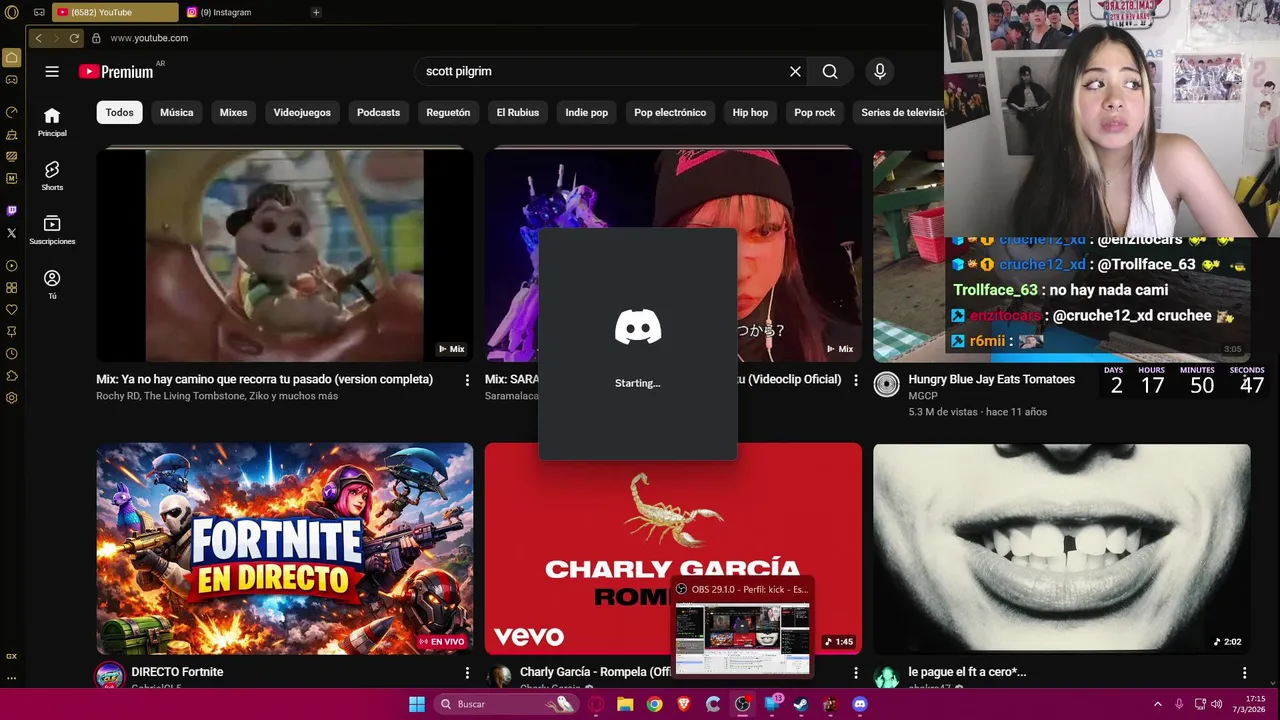The width and height of the screenshot is (1280, 720).
Task: Open options menu for le pague el ft
Action: (1244, 673)
